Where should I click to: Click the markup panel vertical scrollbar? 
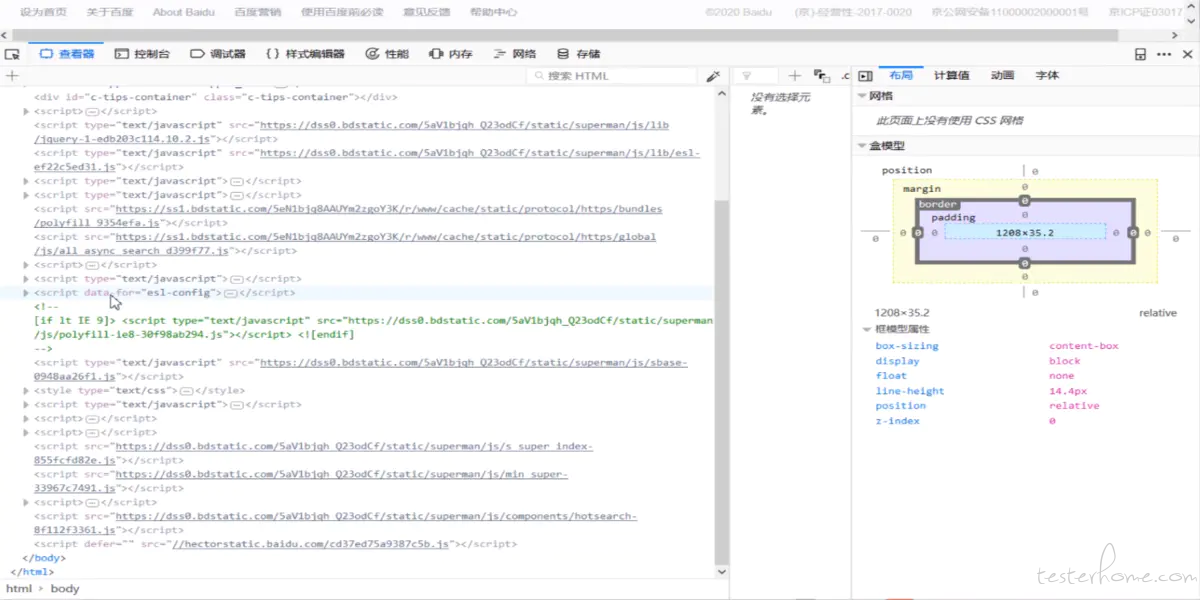tap(722, 380)
